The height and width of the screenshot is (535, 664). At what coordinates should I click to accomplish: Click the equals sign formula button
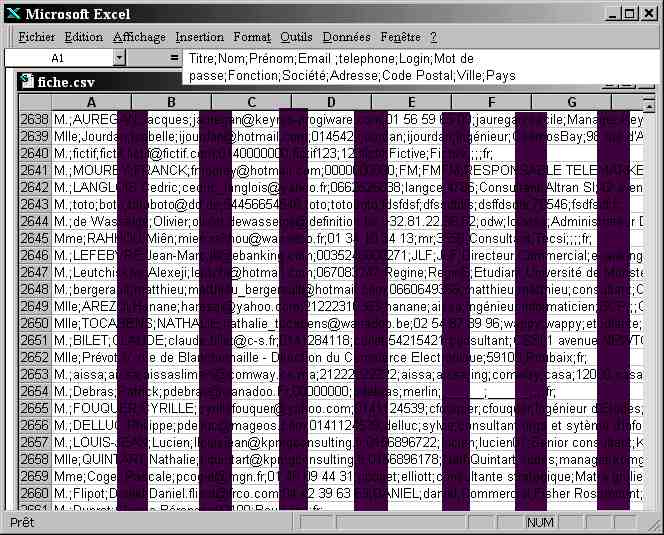(x=174, y=58)
